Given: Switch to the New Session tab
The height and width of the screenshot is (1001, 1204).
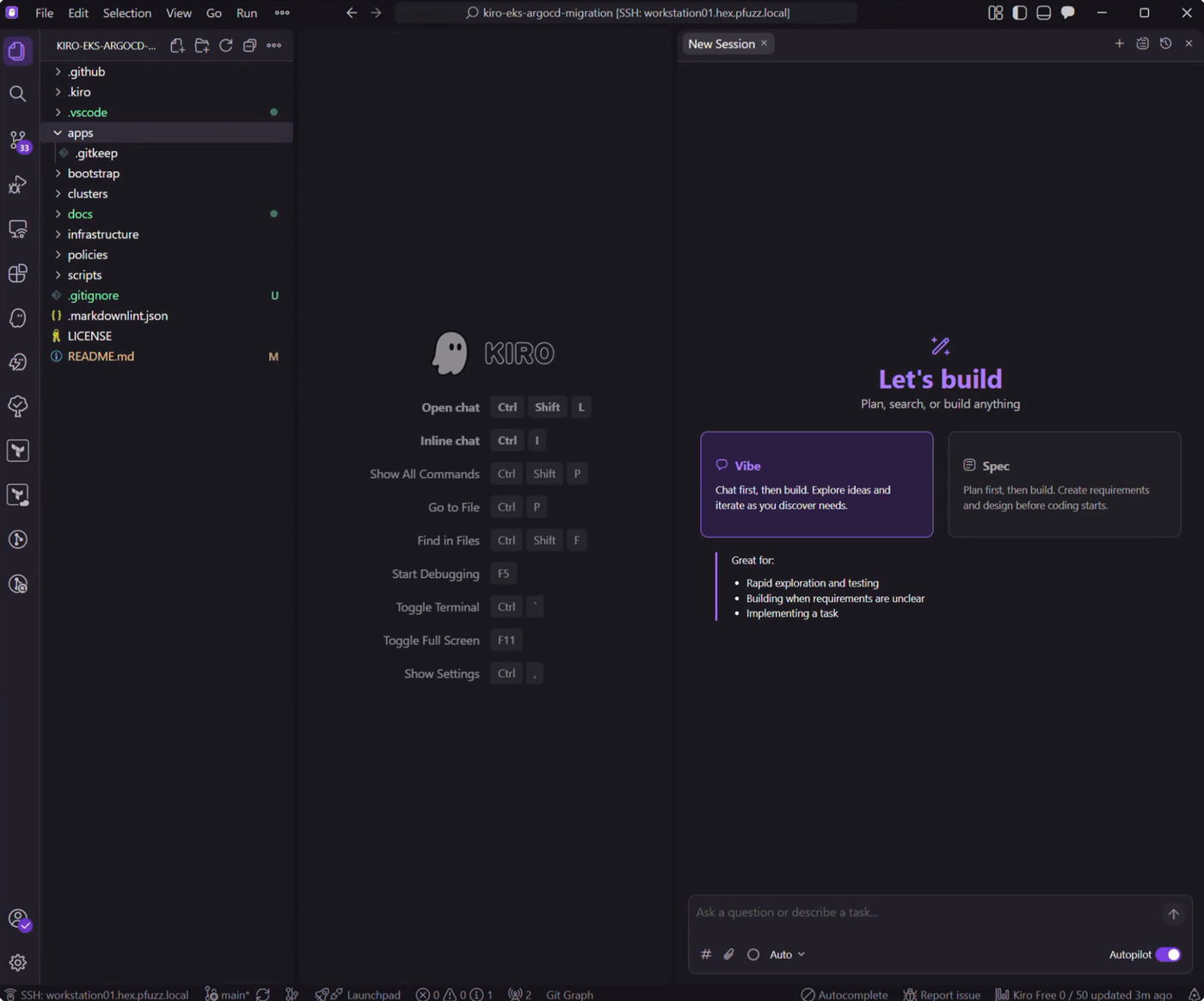Looking at the screenshot, I should pos(722,44).
